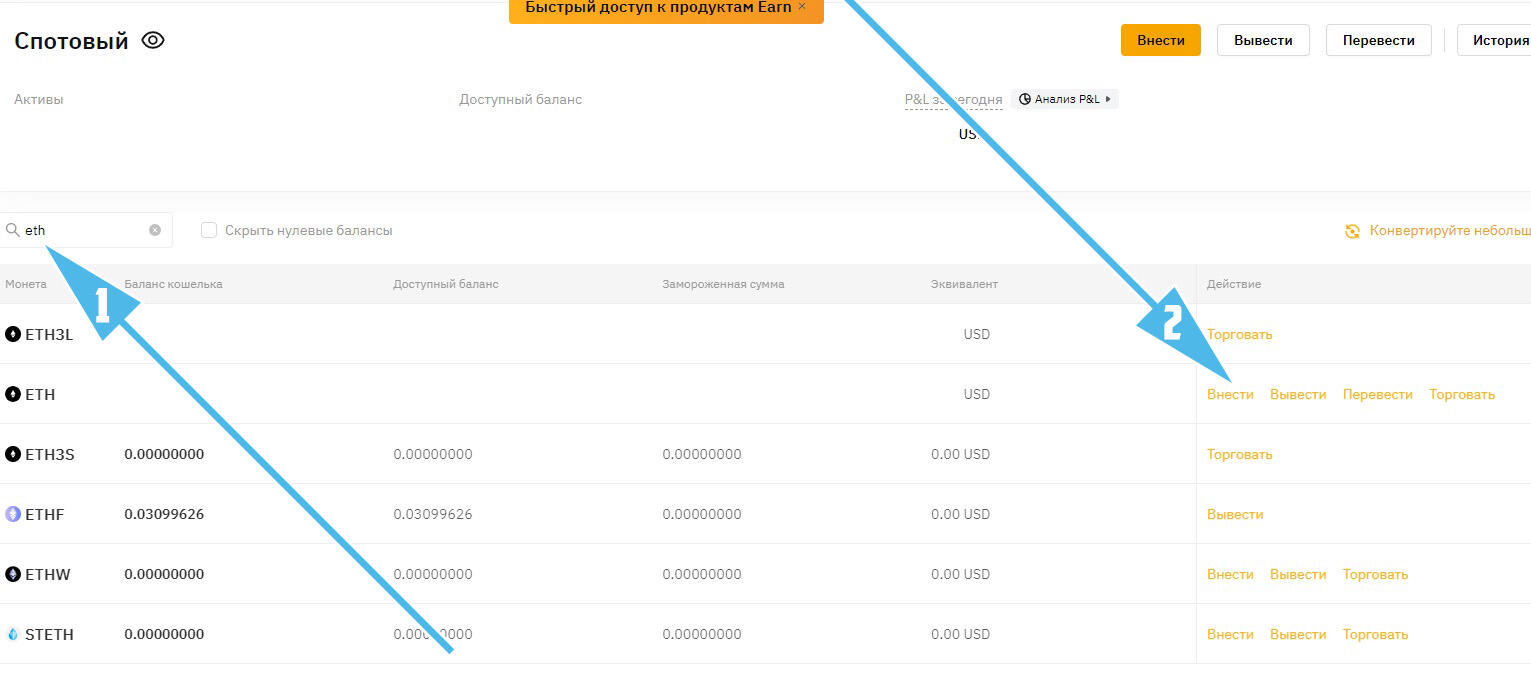This screenshot has width=1531, height=677.
Task: Click Вывести in the ETH row
Action: click(1298, 394)
